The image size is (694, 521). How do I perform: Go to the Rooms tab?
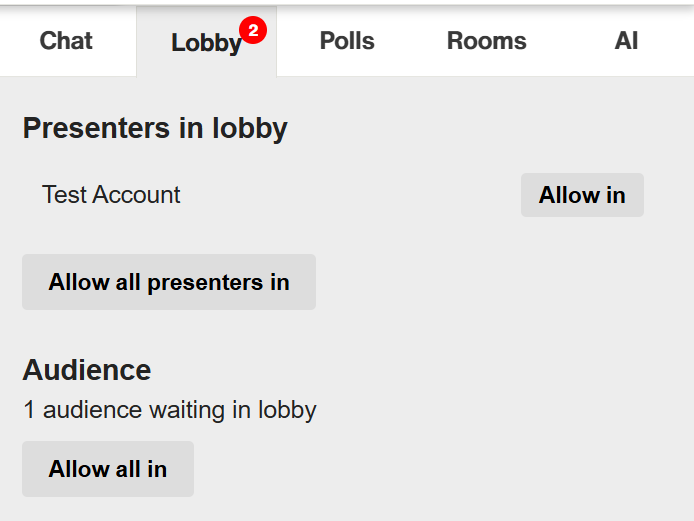[486, 41]
